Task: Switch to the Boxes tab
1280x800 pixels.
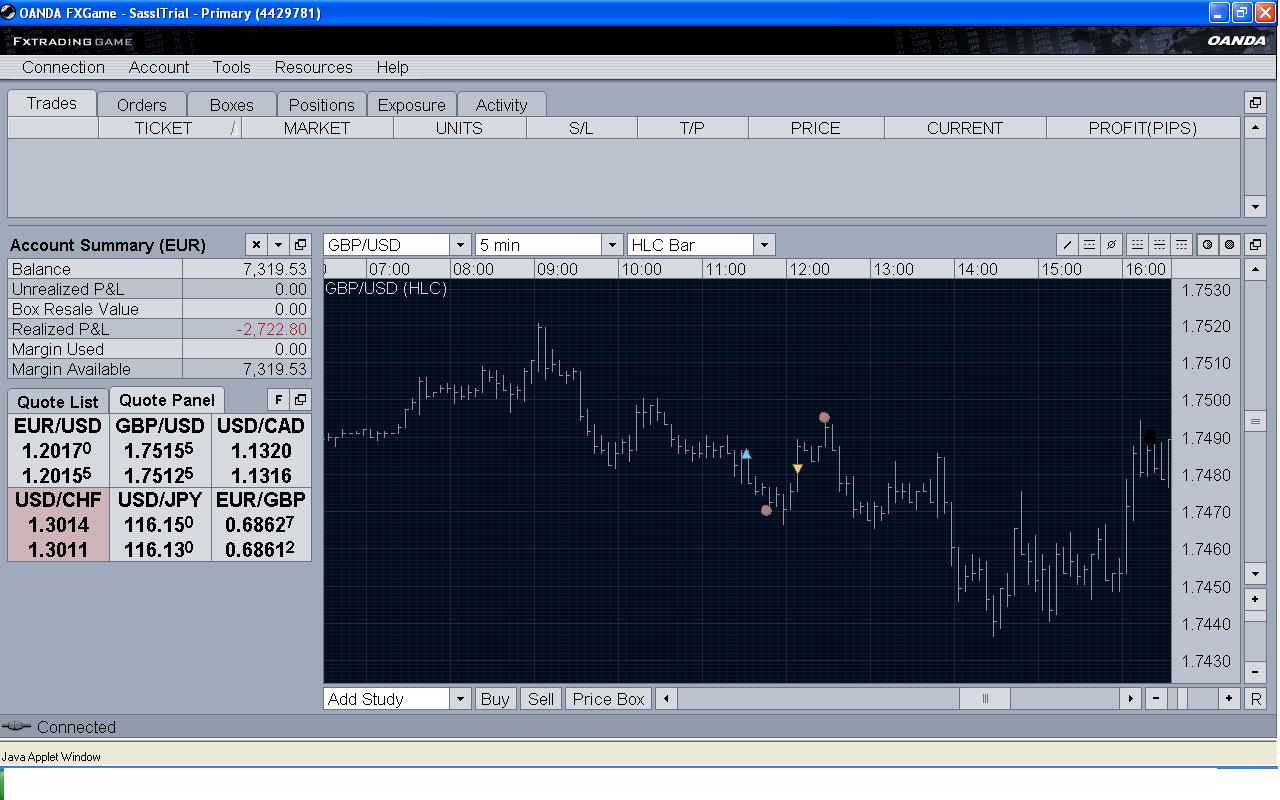Action: (x=232, y=105)
